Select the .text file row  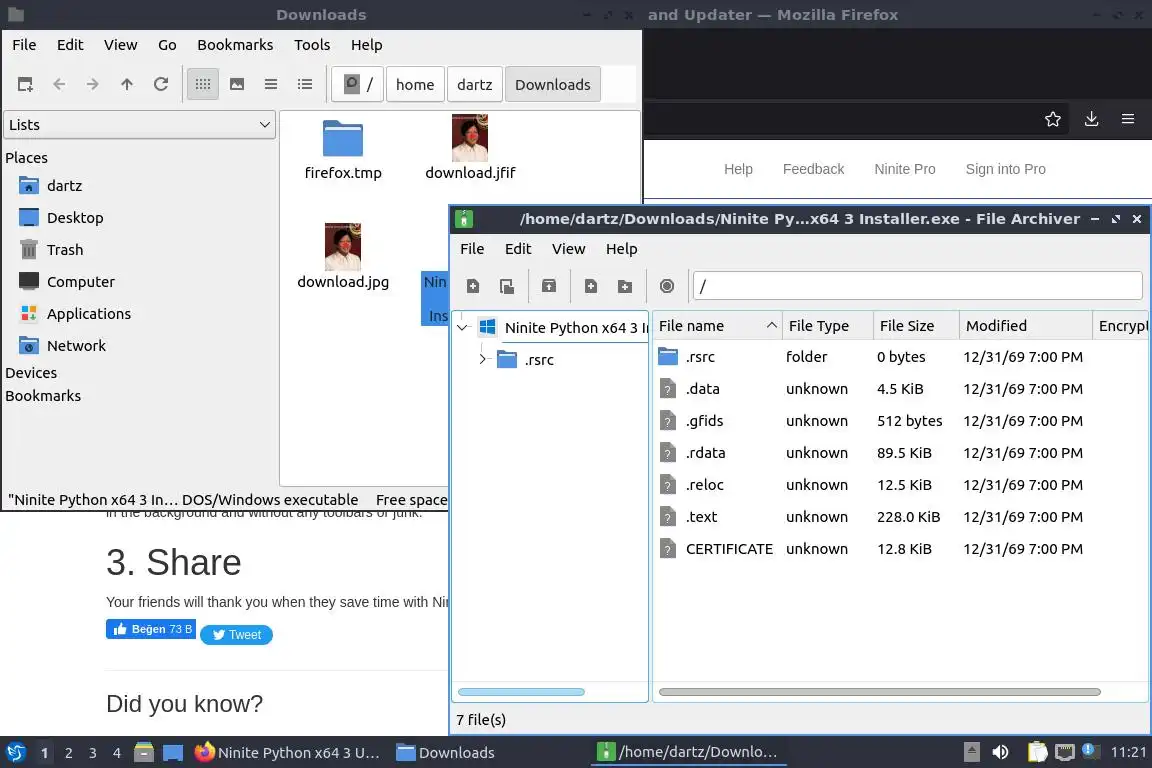click(900, 517)
